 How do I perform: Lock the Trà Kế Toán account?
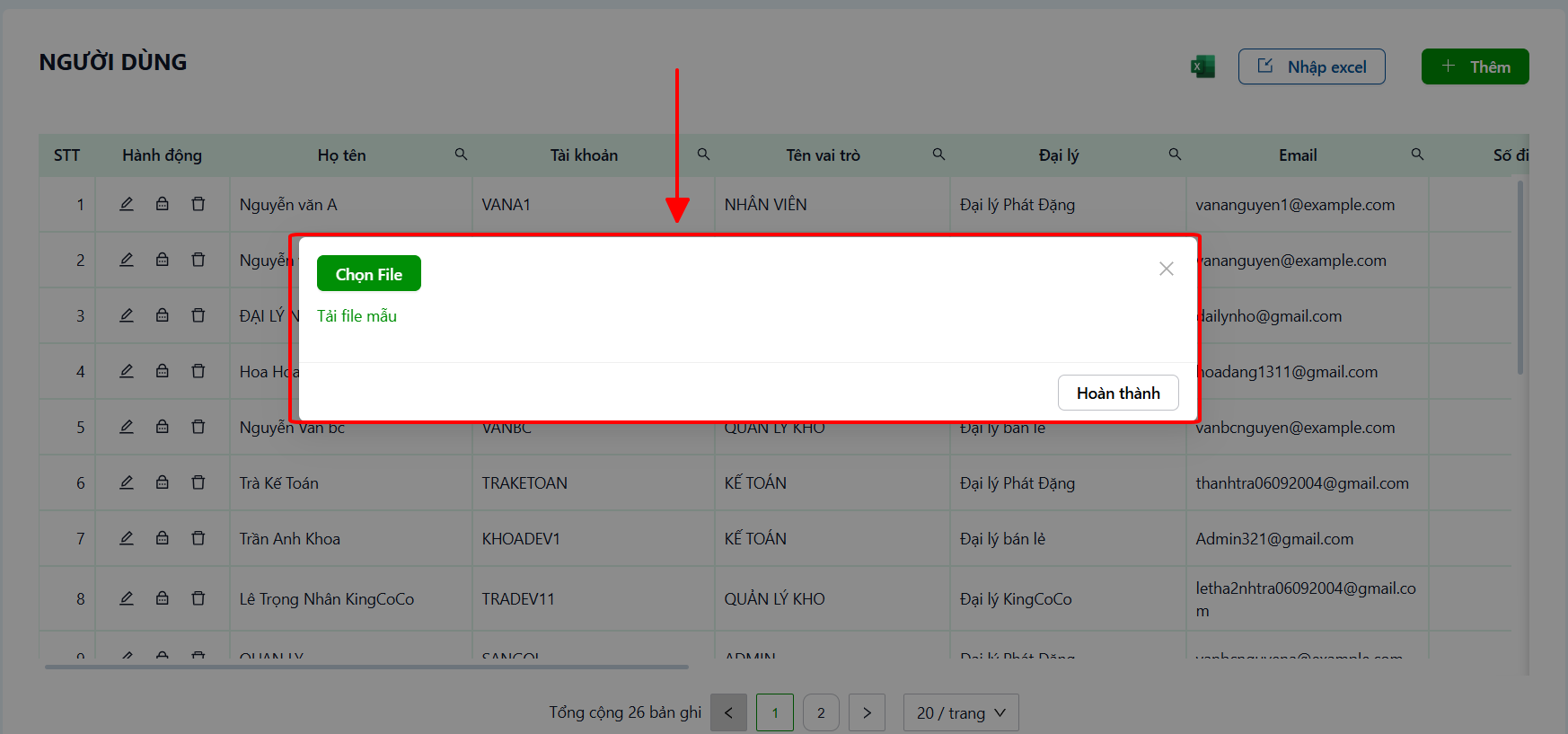click(x=163, y=482)
